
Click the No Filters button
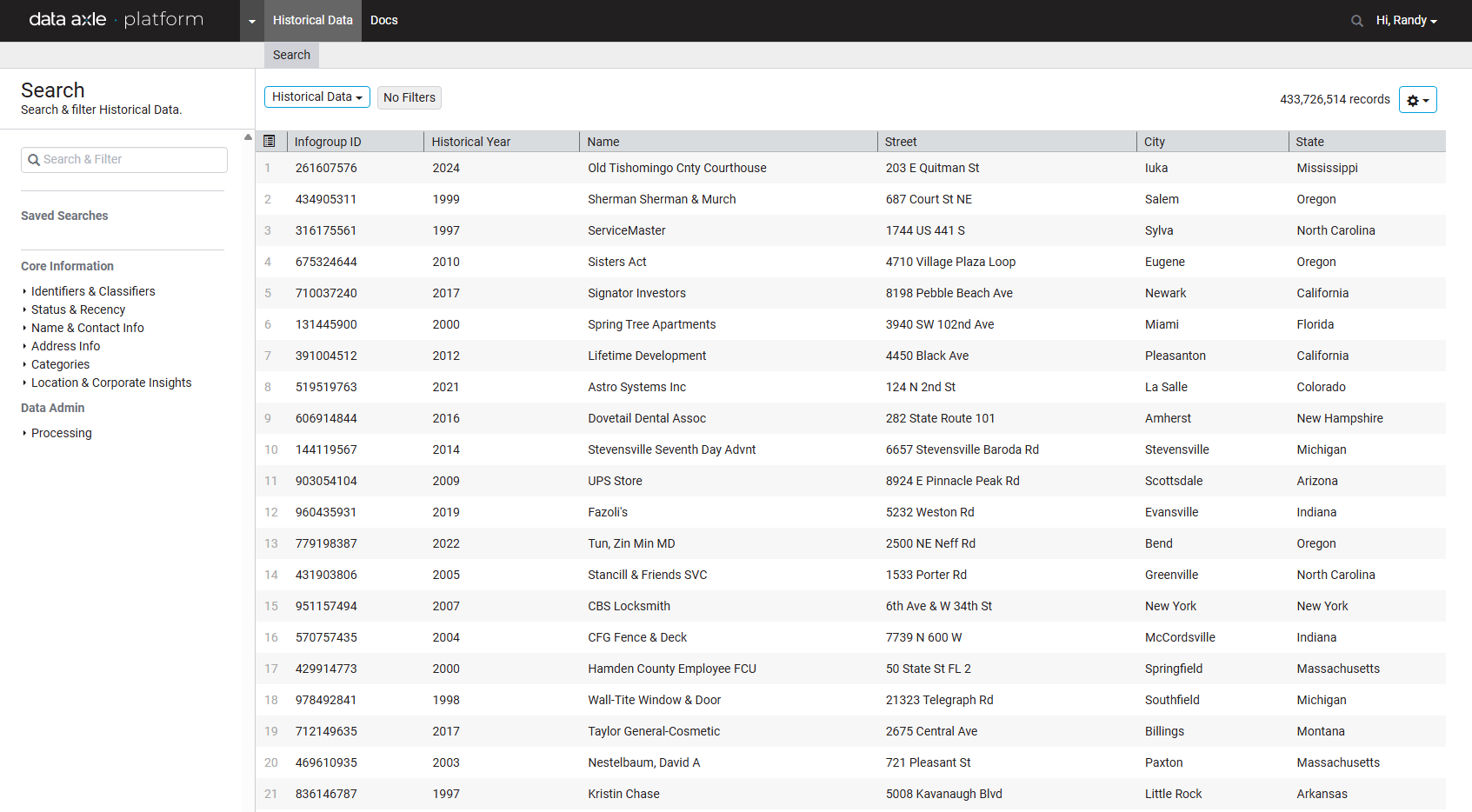tap(409, 97)
